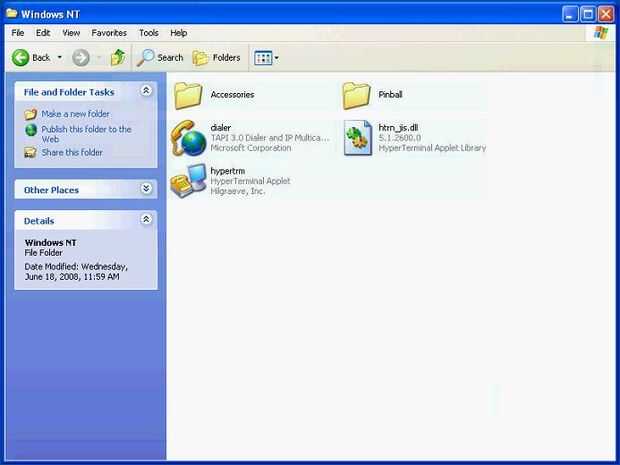The height and width of the screenshot is (465, 620).
Task: Toggle the Folders tree pane
Action: pos(216,58)
